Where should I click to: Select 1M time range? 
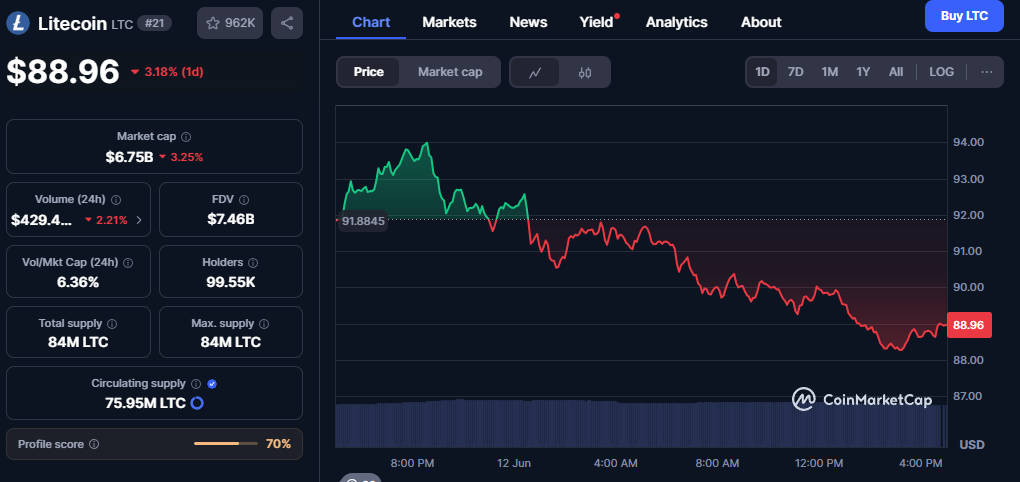(x=829, y=72)
